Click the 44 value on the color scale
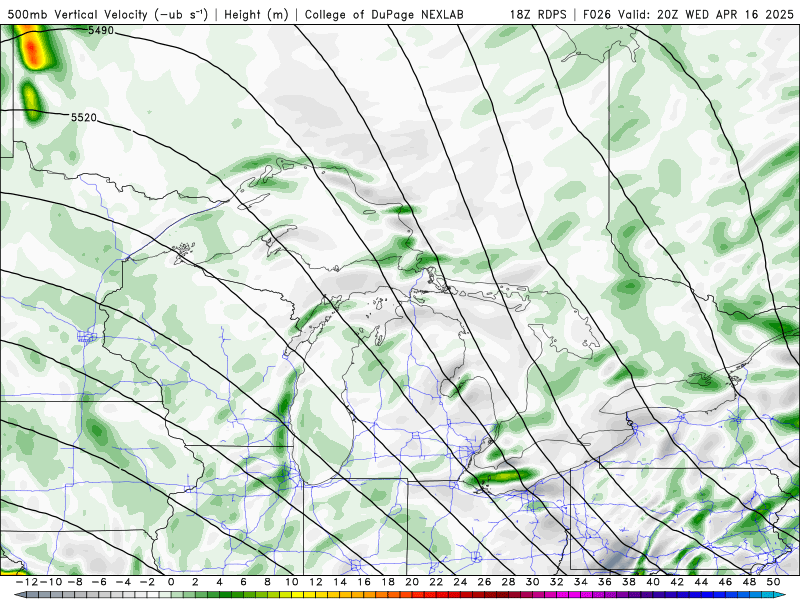Screen dimensions: 800x600 pyautogui.click(x=701, y=582)
